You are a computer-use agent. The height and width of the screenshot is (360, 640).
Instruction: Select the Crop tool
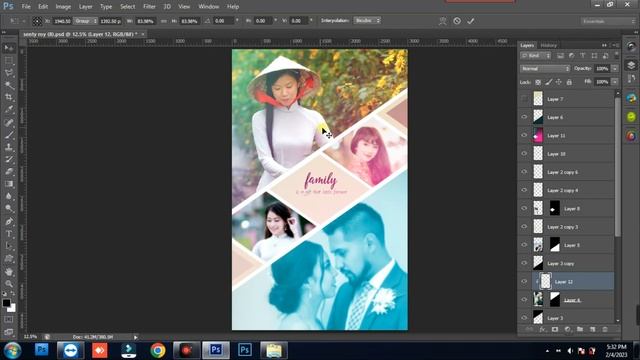[x=9, y=98]
